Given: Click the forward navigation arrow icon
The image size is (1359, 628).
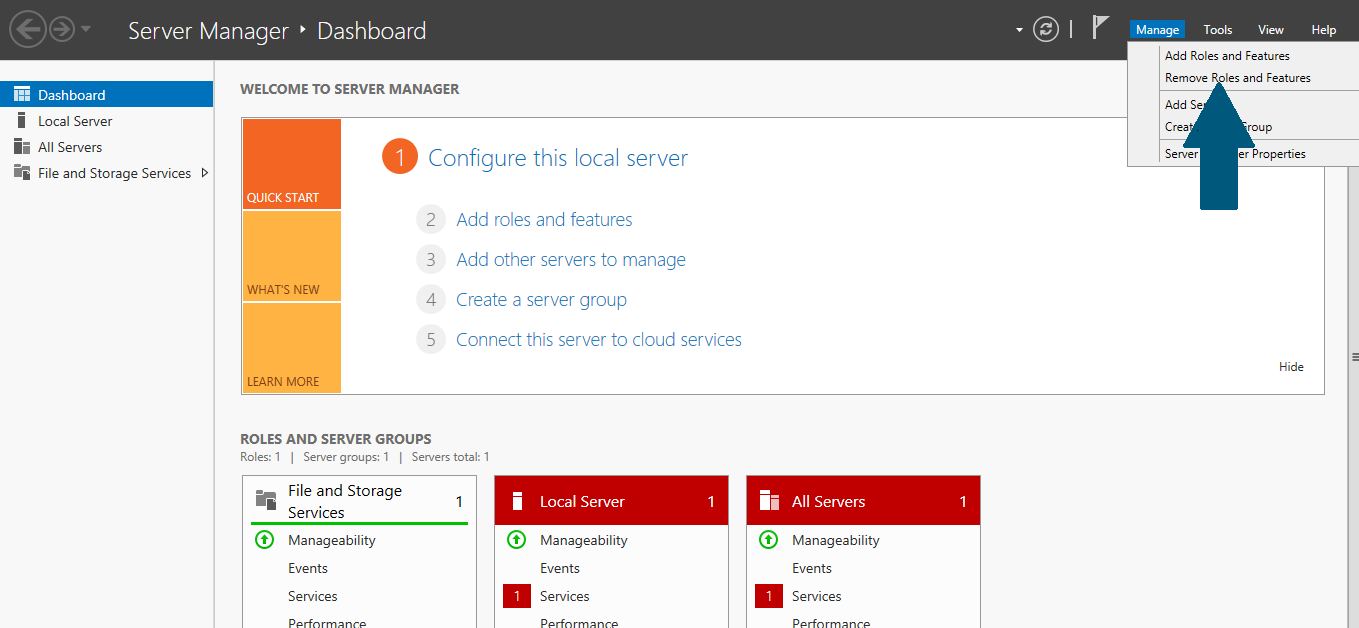Looking at the screenshot, I should (x=62, y=29).
